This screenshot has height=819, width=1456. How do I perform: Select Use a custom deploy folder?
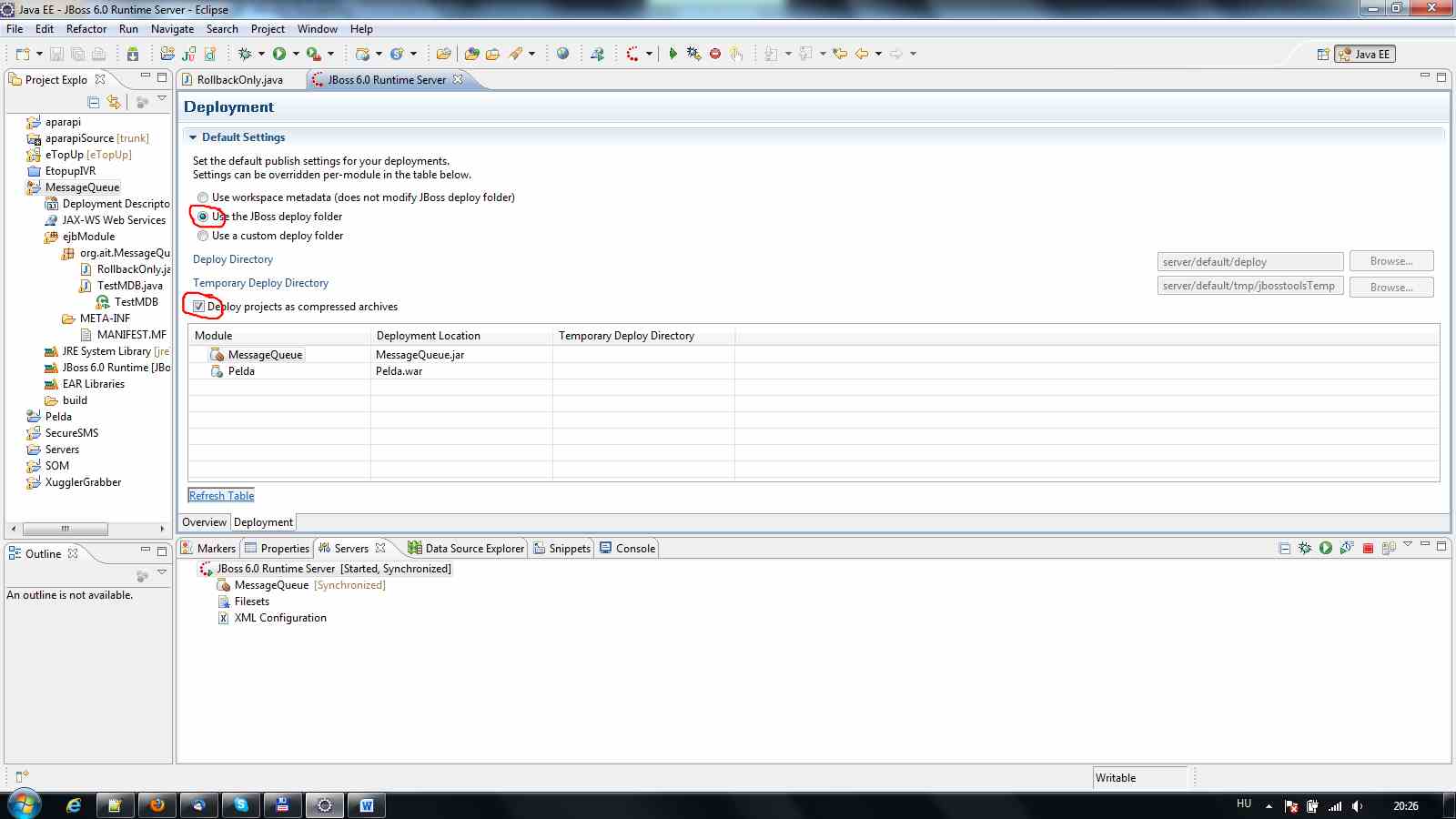tap(203, 236)
